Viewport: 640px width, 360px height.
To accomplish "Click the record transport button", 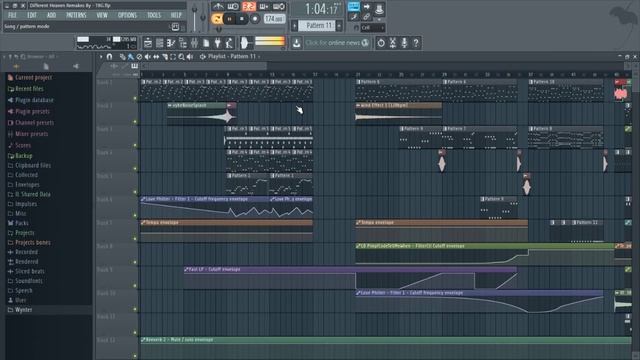I will [x=255, y=19].
